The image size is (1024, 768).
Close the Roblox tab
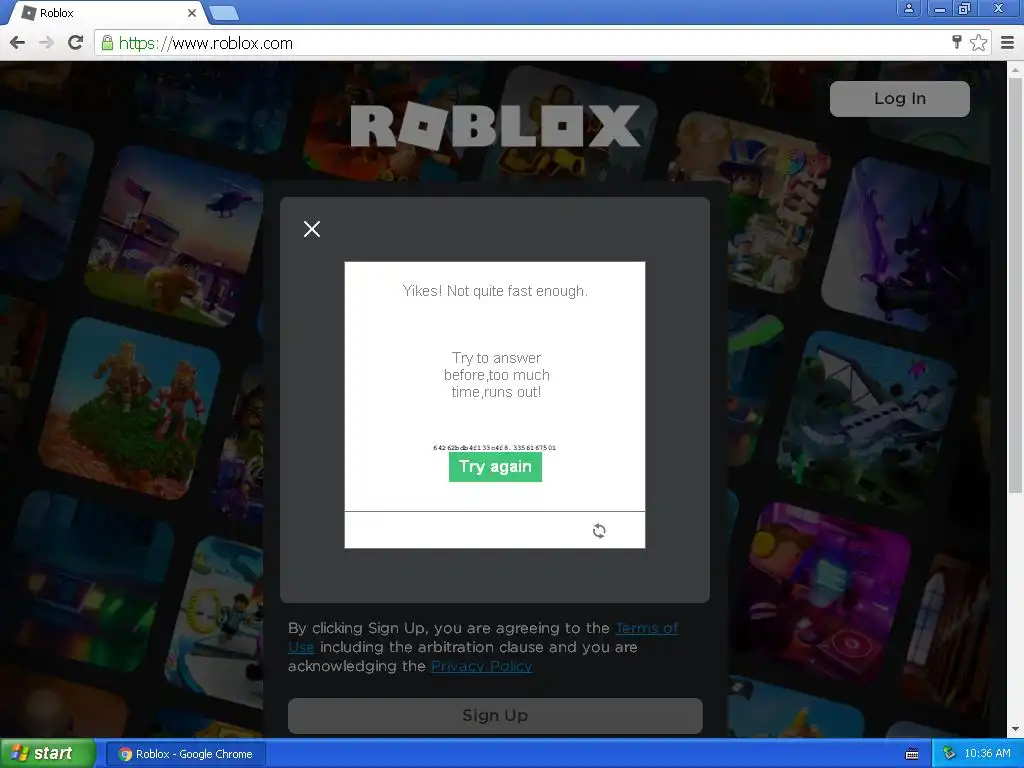[x=192, y=13]
